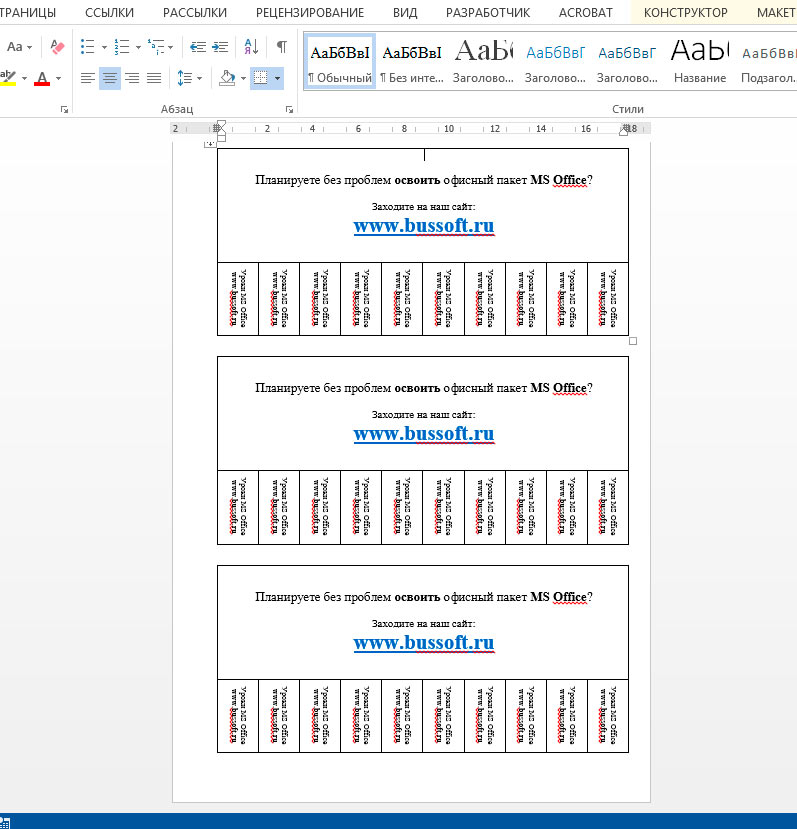Open line spacing options dropdown arrow

point(199,78)
